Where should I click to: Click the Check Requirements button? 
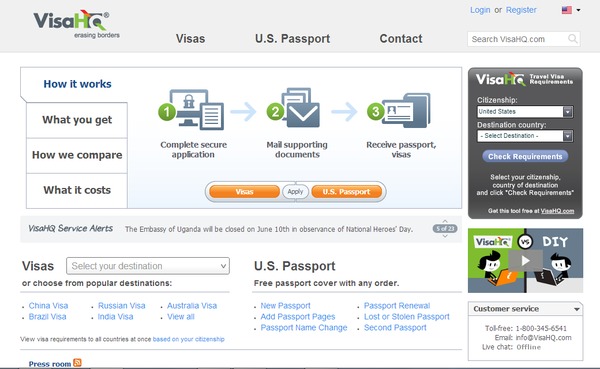pos(525,156)
